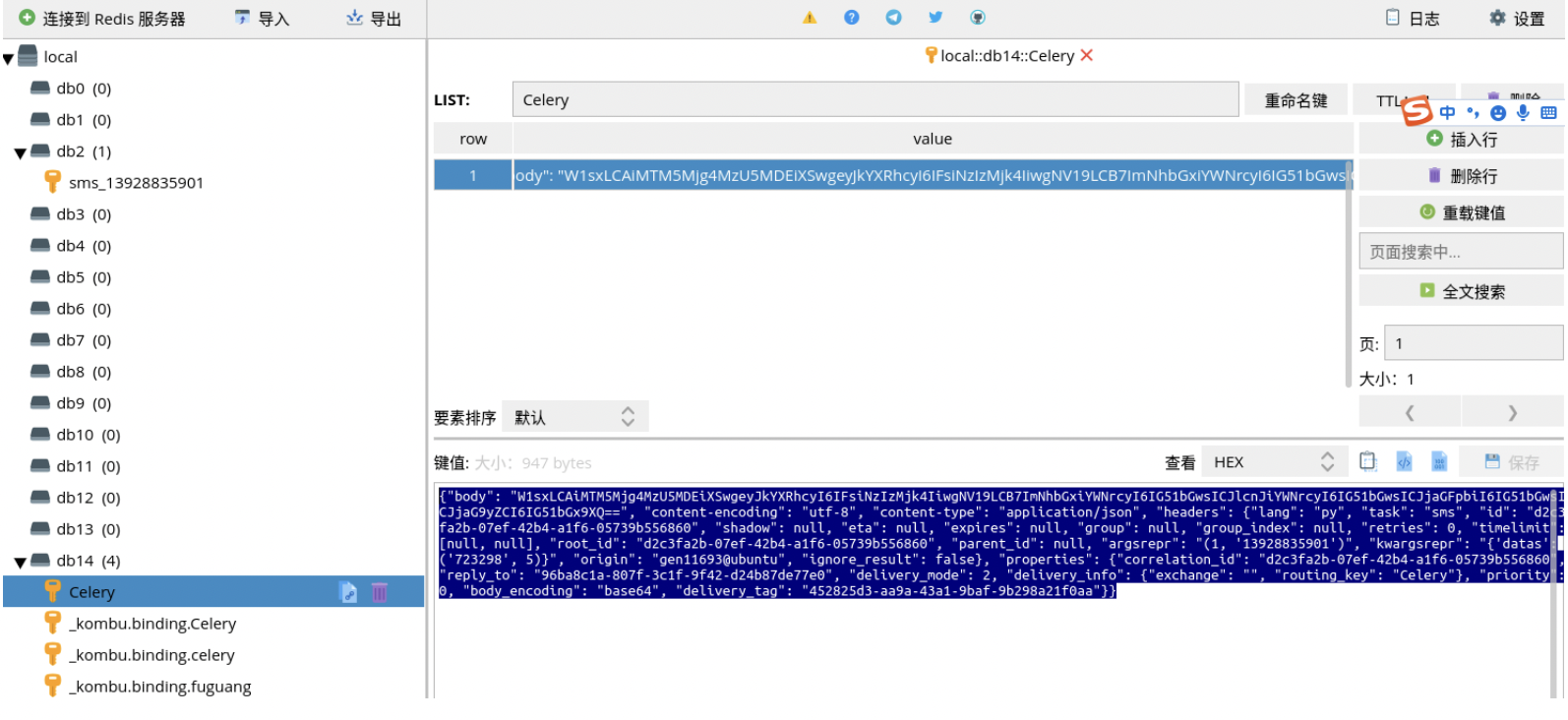Screen dimensions: 1568x720
Task: Open the IME soft keyboard icon
Action: [x=1548, y=112]
